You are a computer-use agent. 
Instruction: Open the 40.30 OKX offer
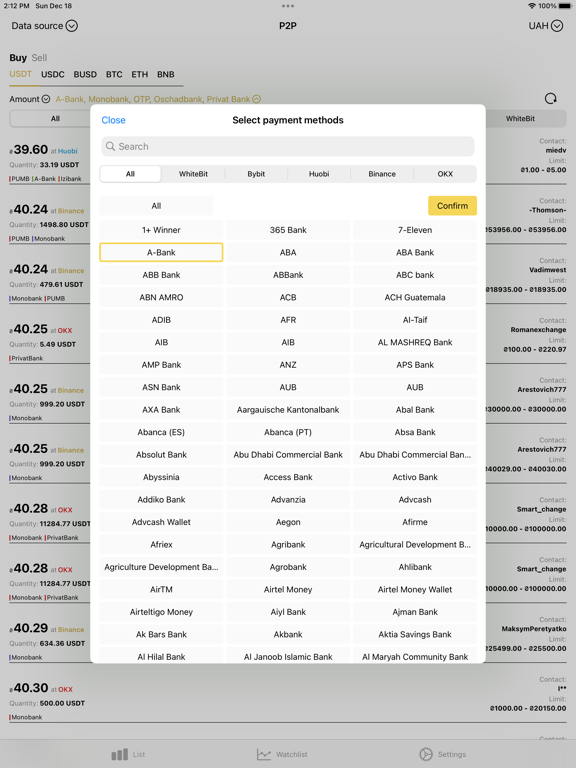coord(288,700)
